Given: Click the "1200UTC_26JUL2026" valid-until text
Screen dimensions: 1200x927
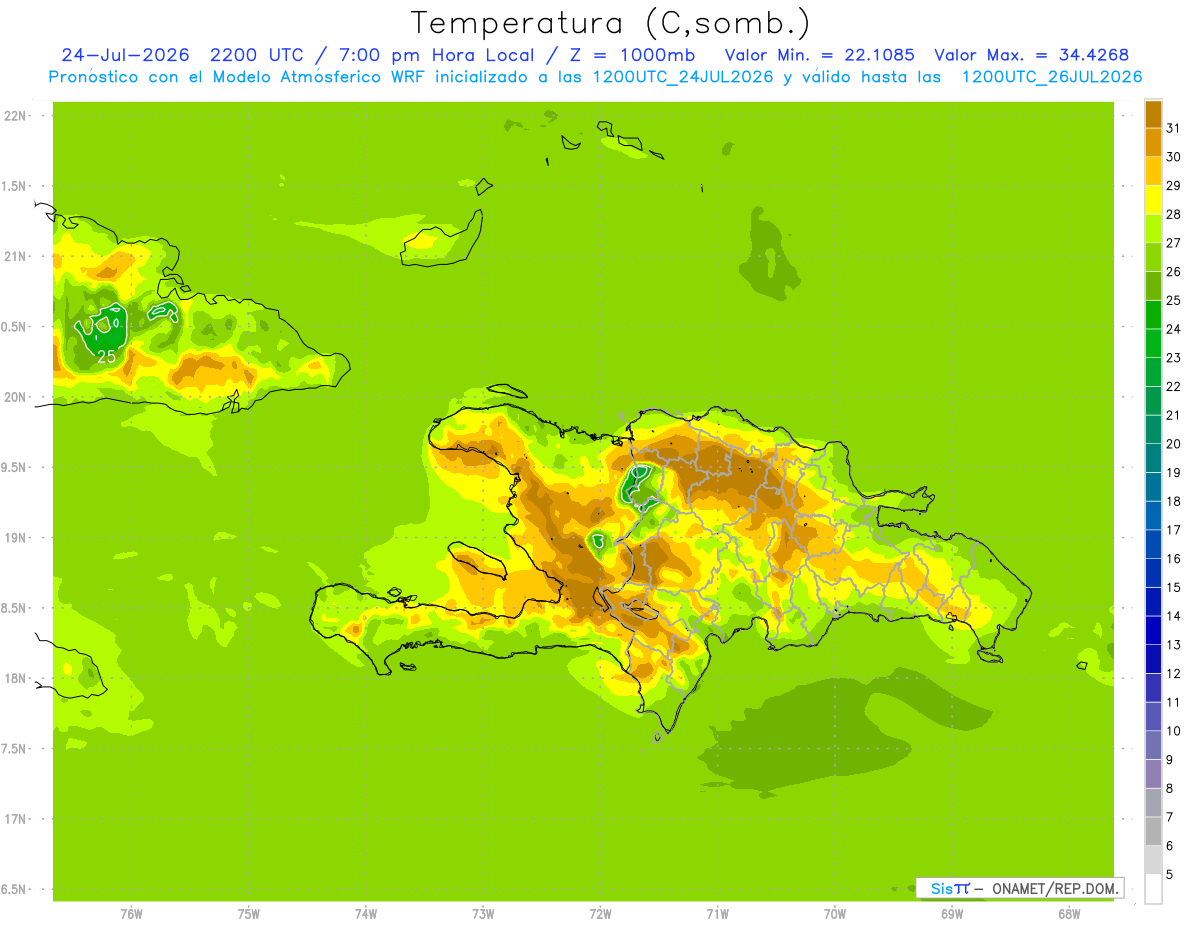Looking at the screenshot, I should (1052, 77).
